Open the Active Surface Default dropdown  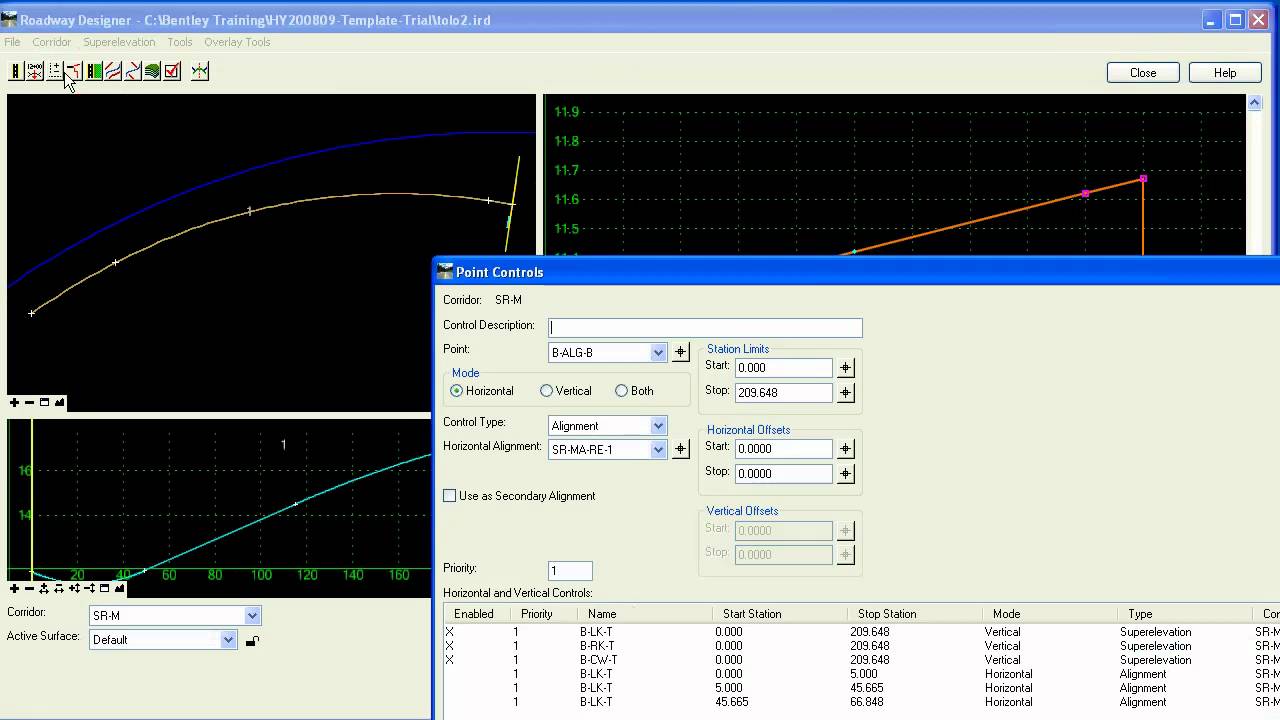[x=228, y=640]
